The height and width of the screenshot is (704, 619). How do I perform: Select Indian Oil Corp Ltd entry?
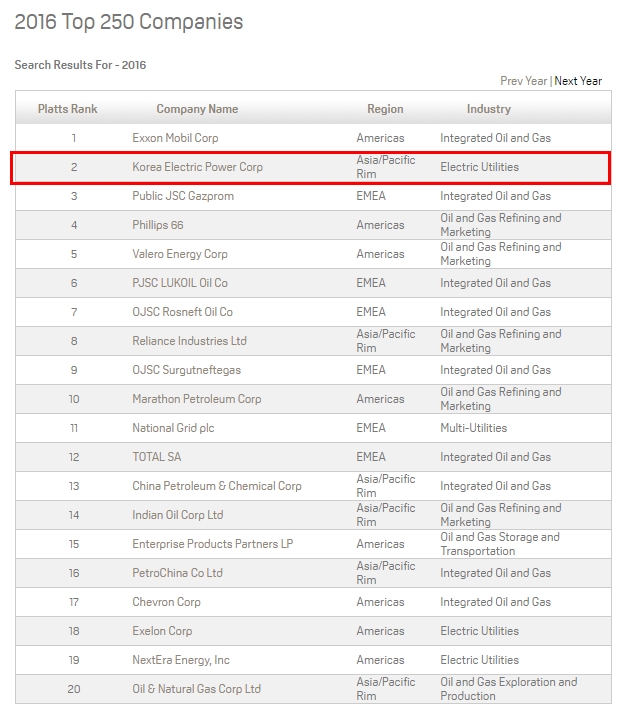point(178,515)
